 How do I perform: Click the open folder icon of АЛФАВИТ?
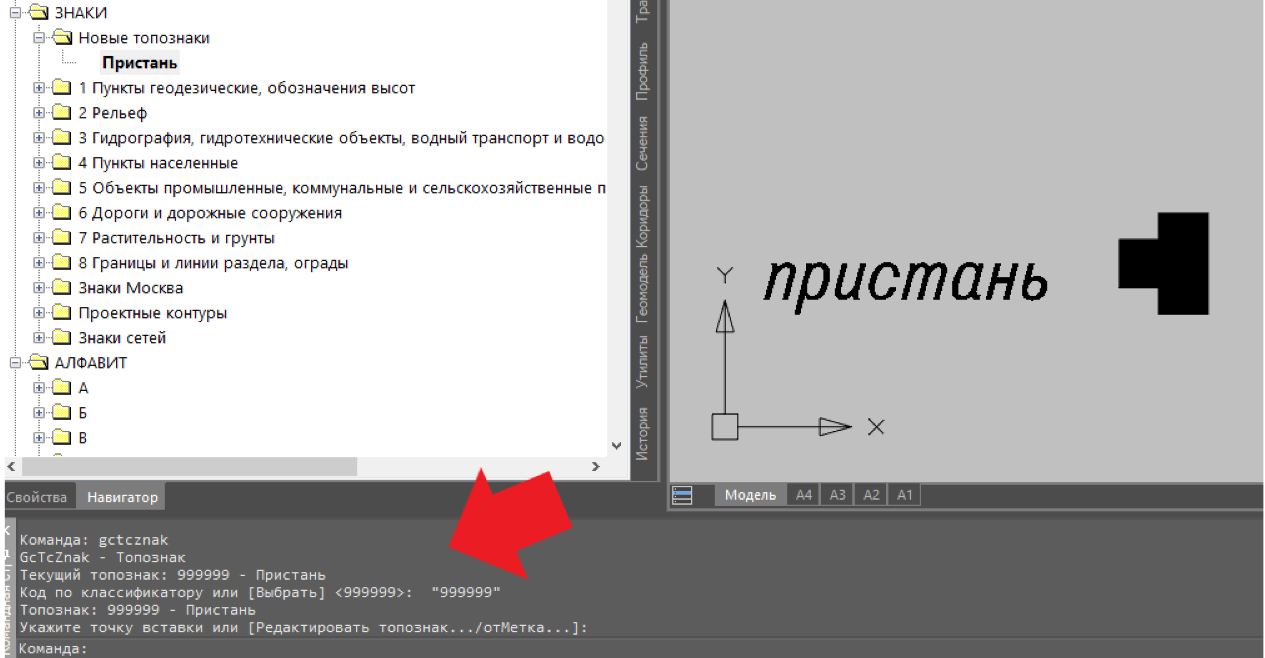tap(37, 363)
